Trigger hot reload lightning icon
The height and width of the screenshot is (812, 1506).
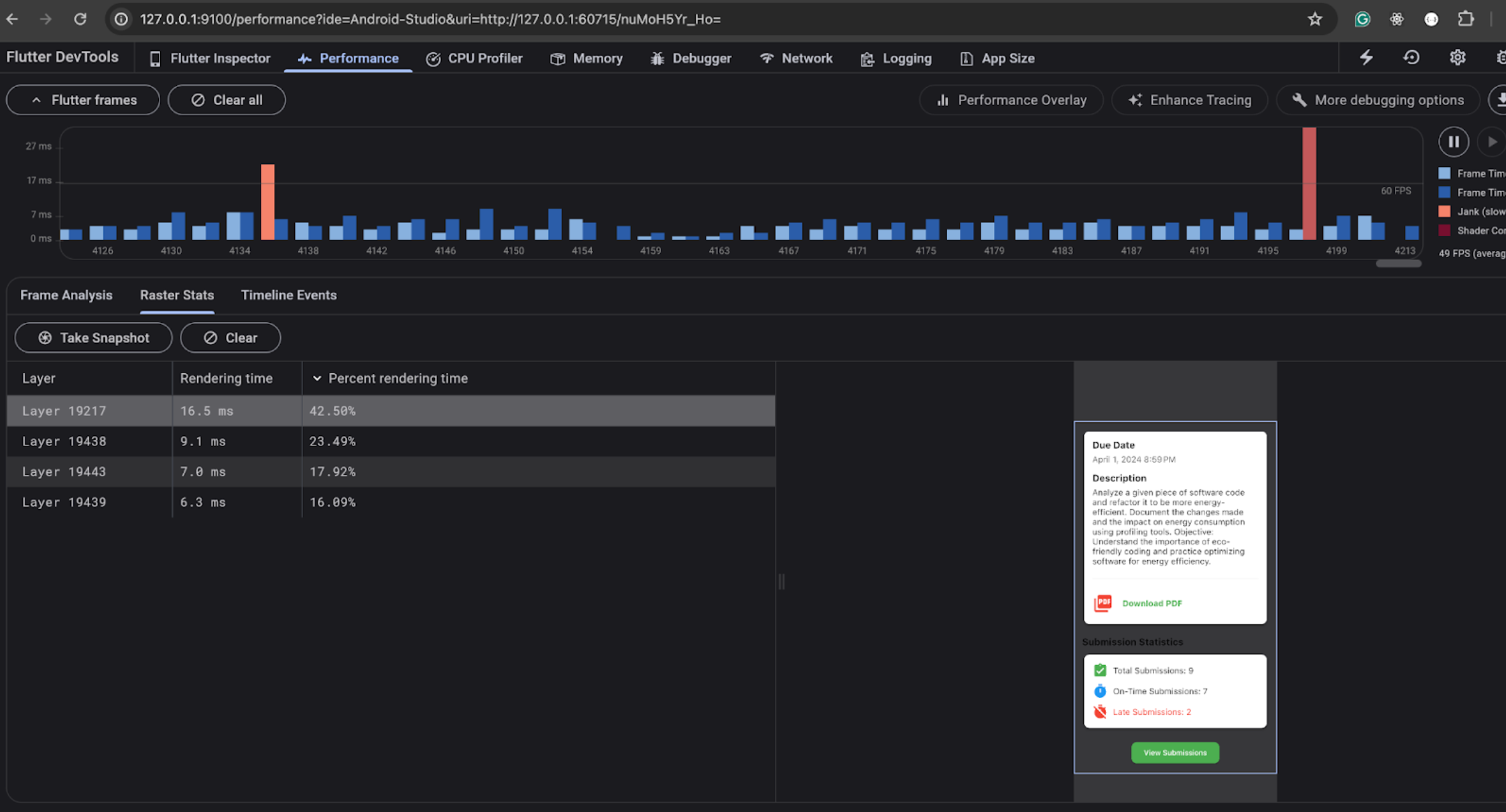coord(1366,58)
